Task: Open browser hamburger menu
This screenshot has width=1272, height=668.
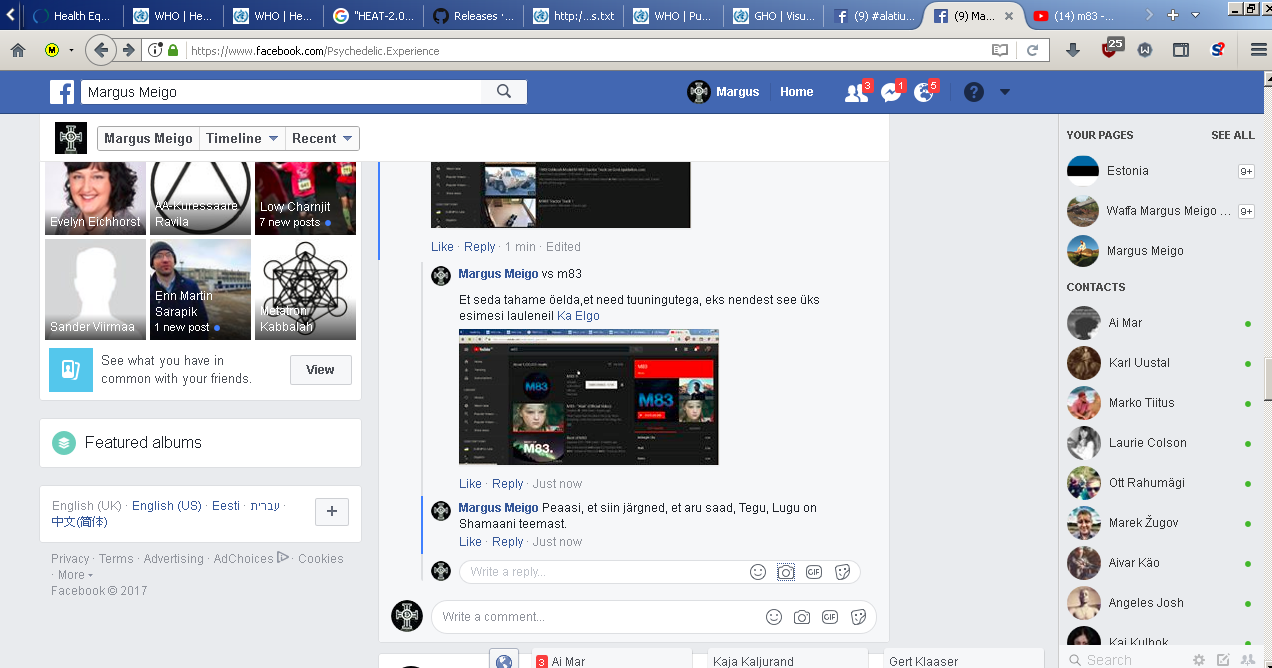Action: (x=1258, y=50)
